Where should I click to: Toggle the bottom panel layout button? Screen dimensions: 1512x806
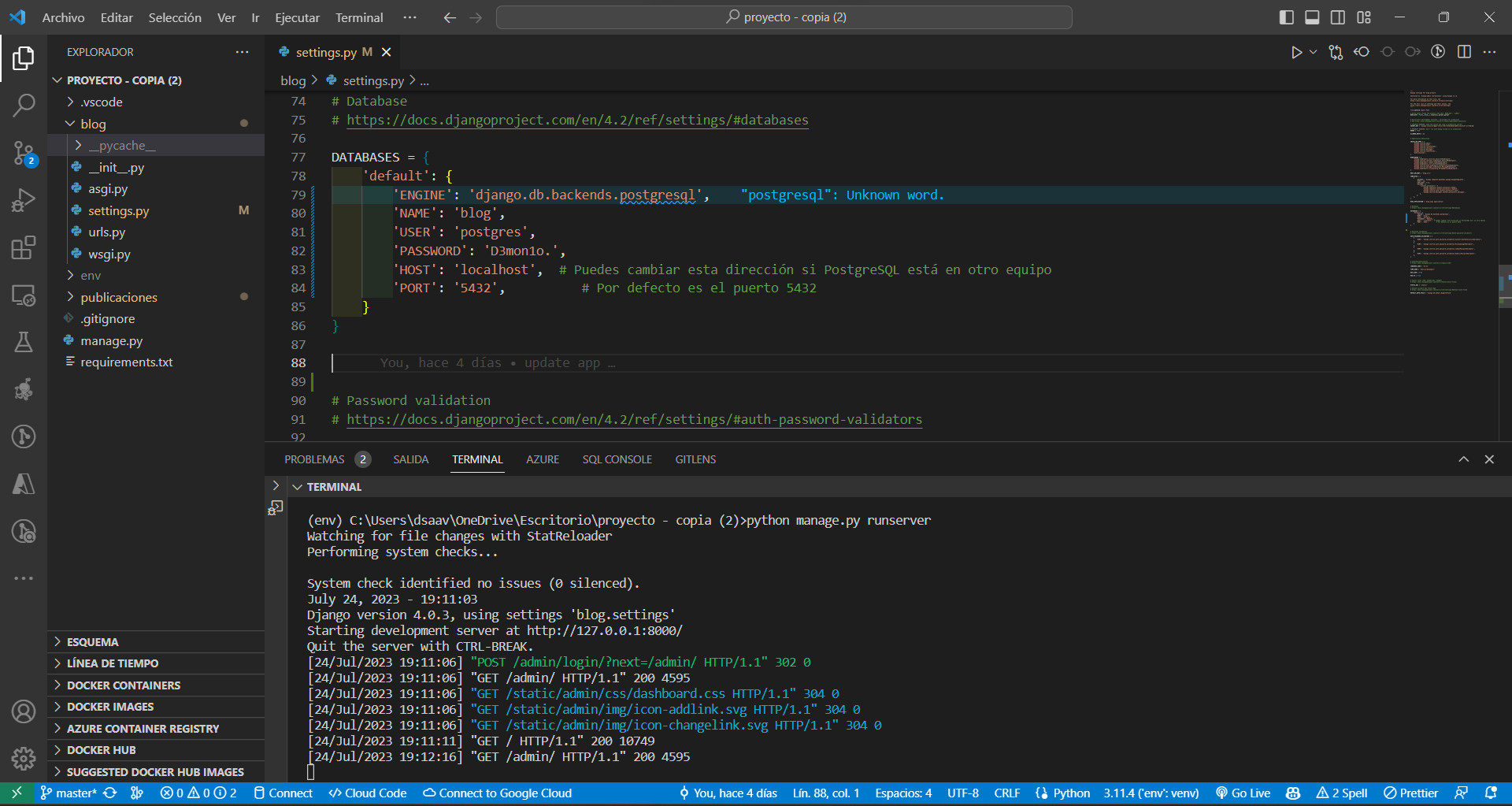point(1312,17)
